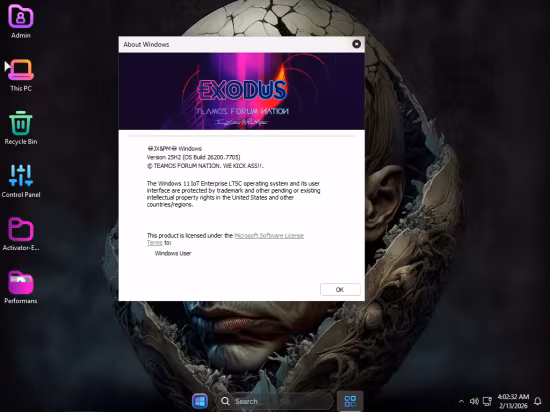Open the Task View taskbar icon
Screen dimensions: 550x412
point(350,401)
